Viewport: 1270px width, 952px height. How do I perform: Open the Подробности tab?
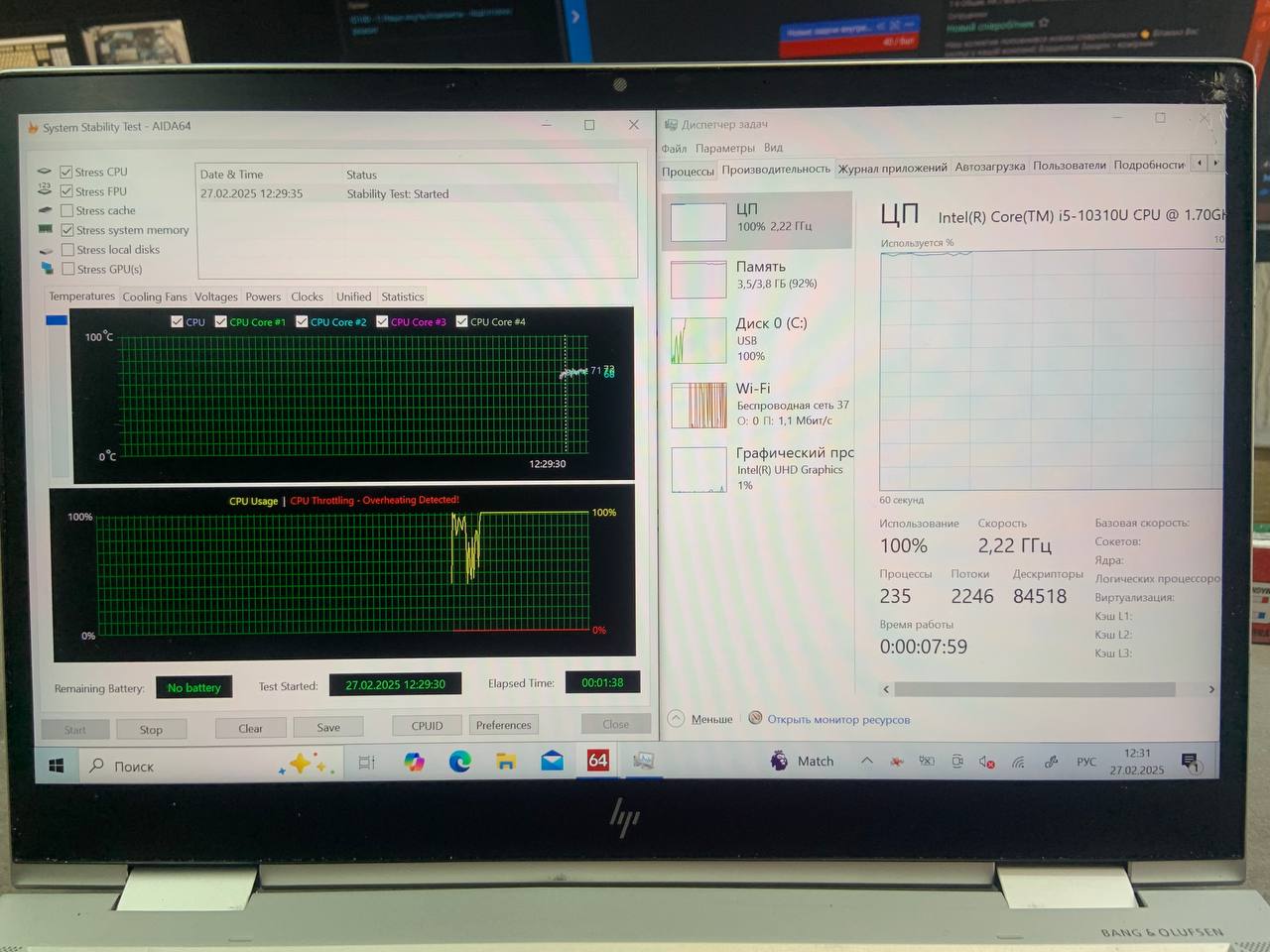[x=1149, y=165]
